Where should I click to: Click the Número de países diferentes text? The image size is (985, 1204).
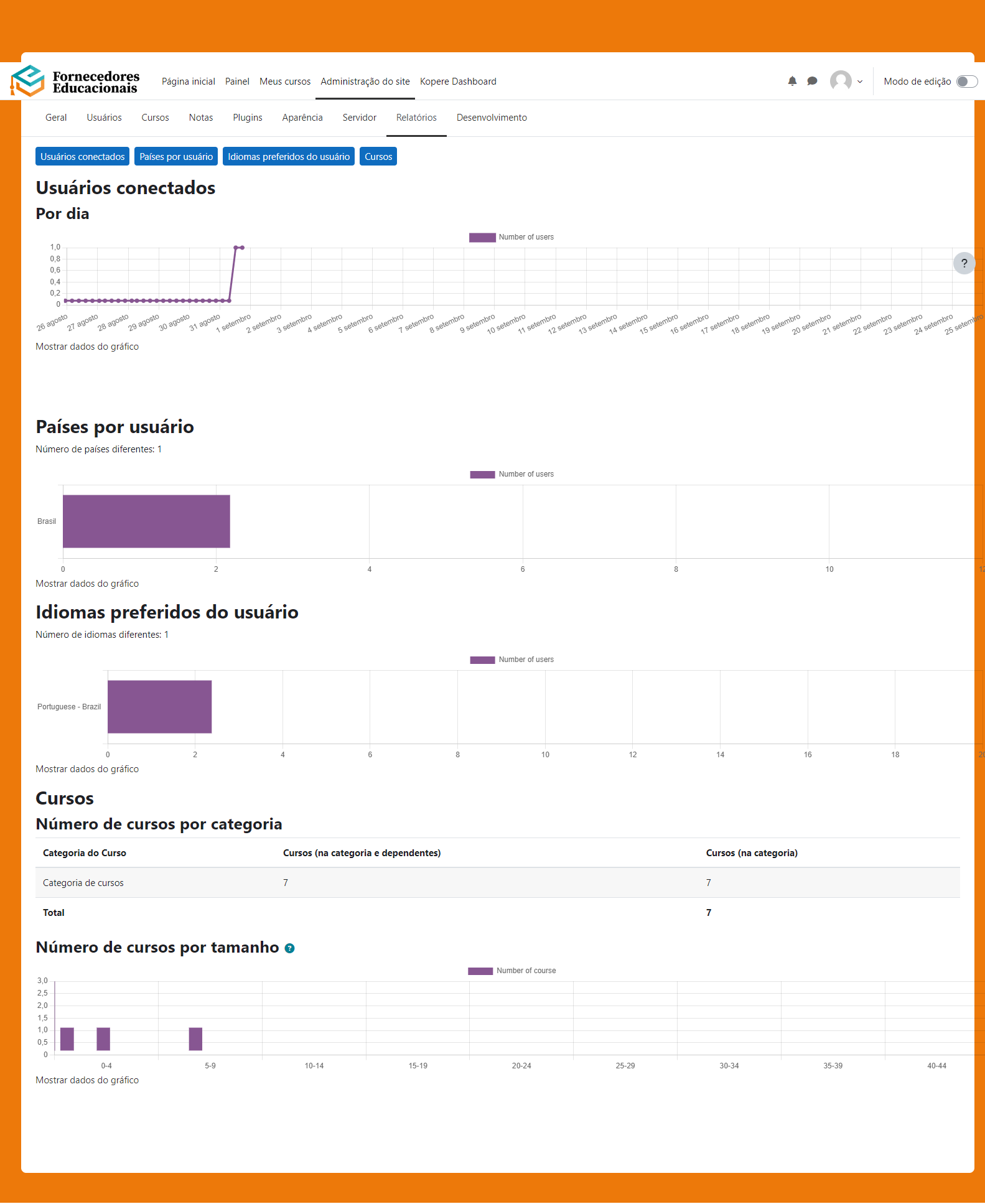(98, 449)
